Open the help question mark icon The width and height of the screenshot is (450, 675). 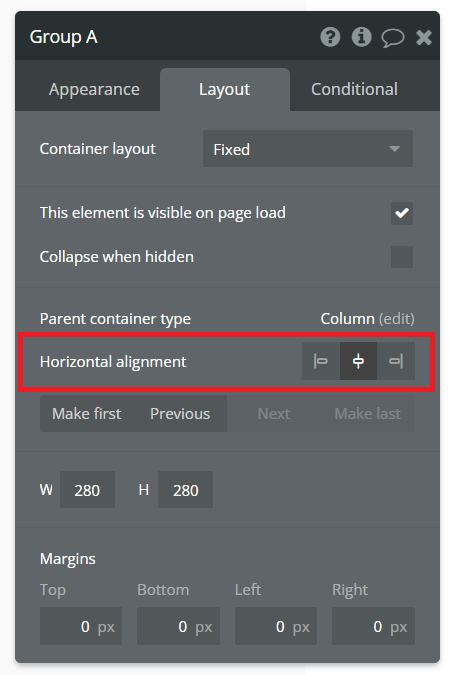(330, 37)
